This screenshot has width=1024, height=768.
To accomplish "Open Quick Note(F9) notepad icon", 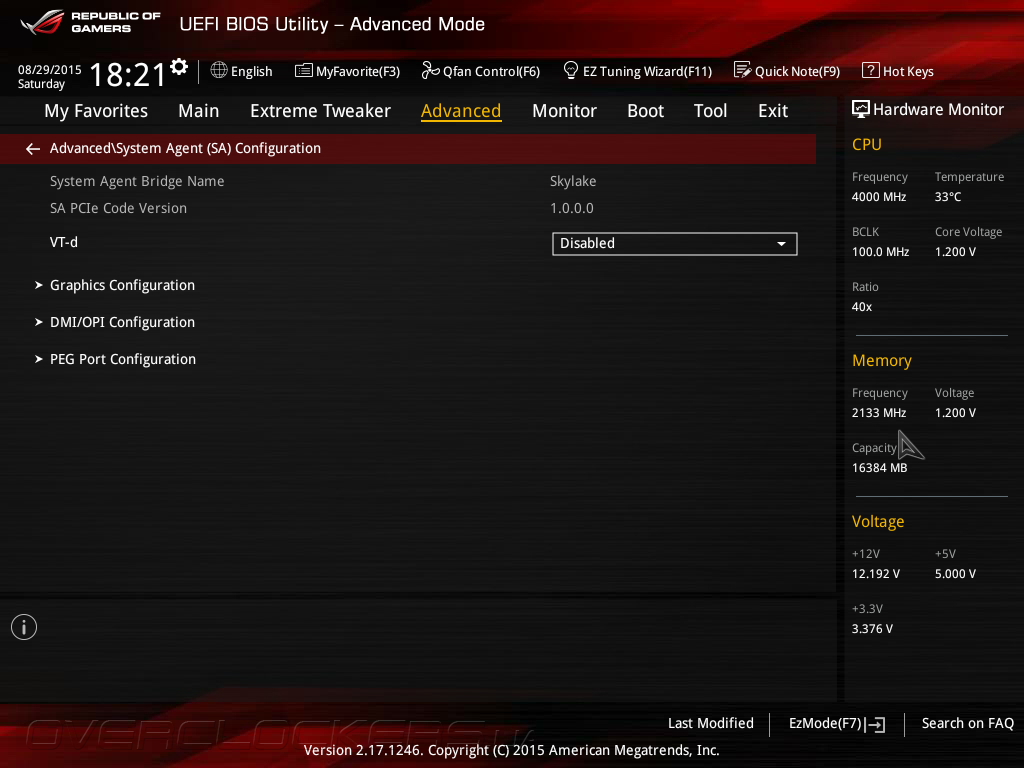I will 743,71.
